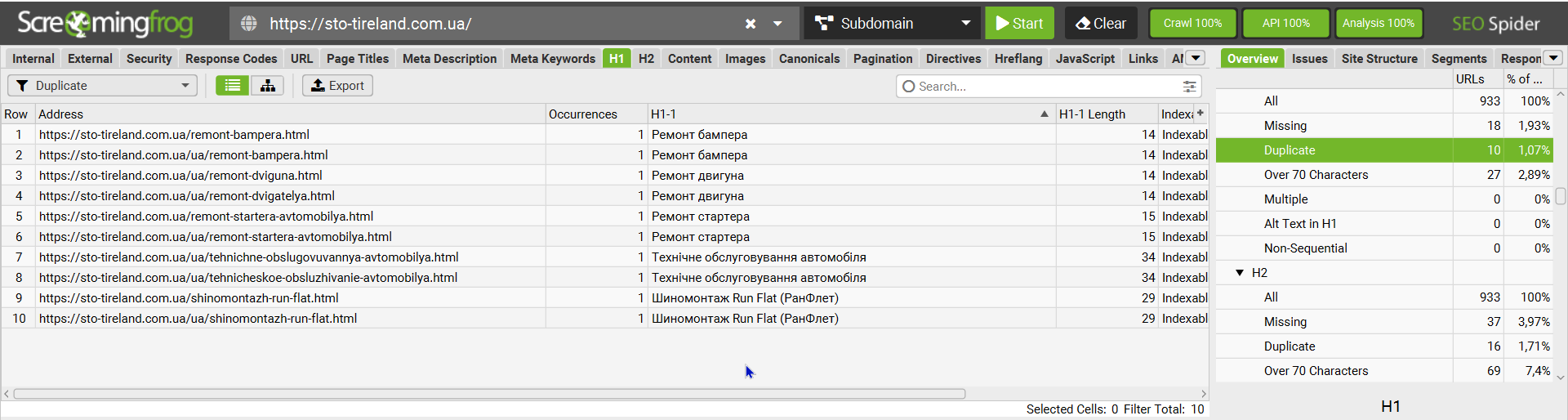Viewport: 1568px width, 420px height.
Task: Click the Crawl 100% progress bar
Action: [1192, 24]
